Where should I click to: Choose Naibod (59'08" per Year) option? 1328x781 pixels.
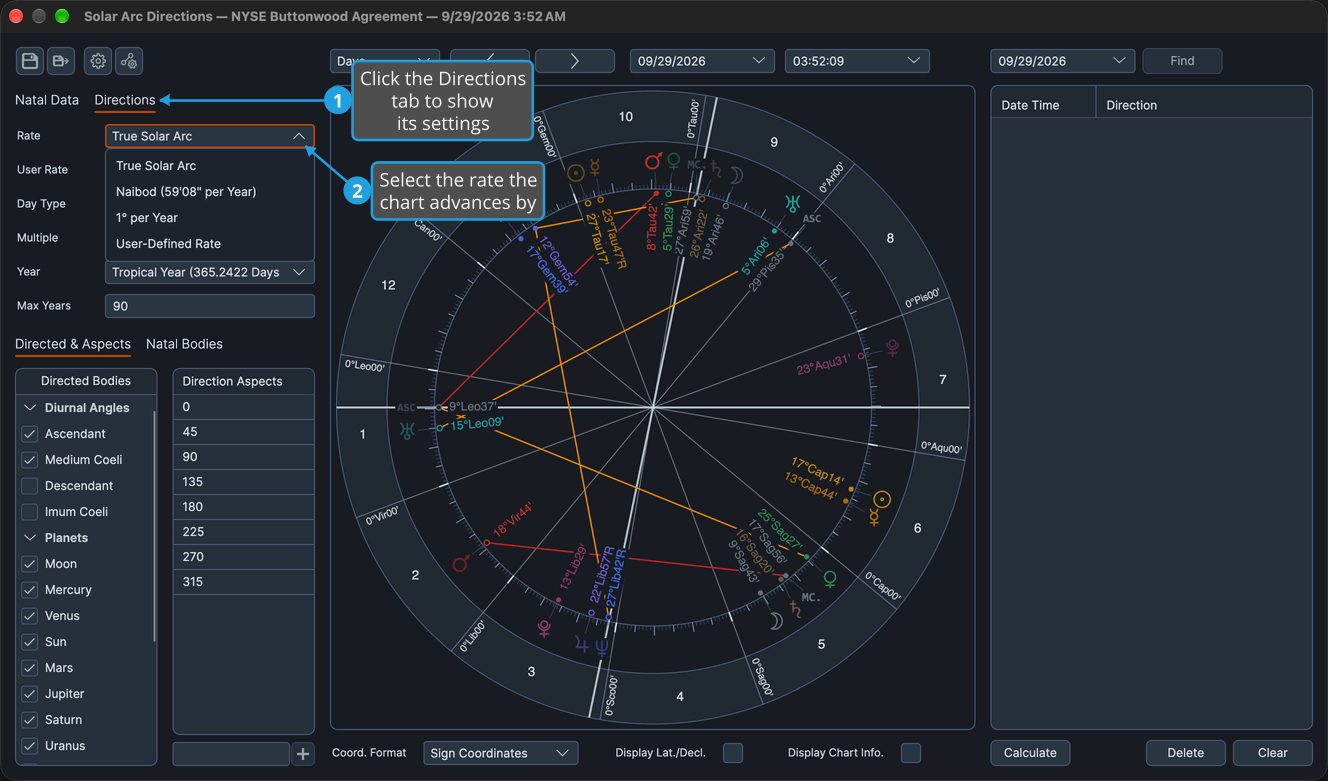tap(210, 192)
